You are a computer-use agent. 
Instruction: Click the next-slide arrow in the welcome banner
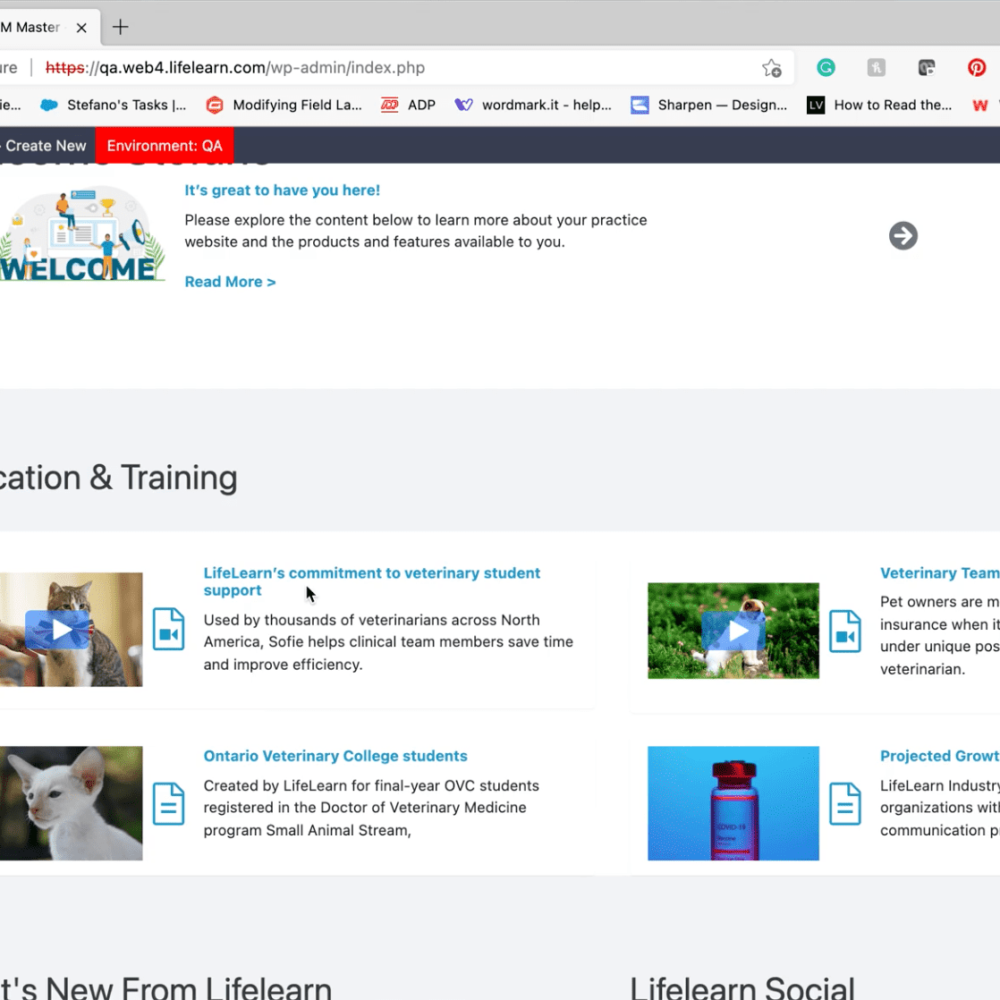click(903, 236)
